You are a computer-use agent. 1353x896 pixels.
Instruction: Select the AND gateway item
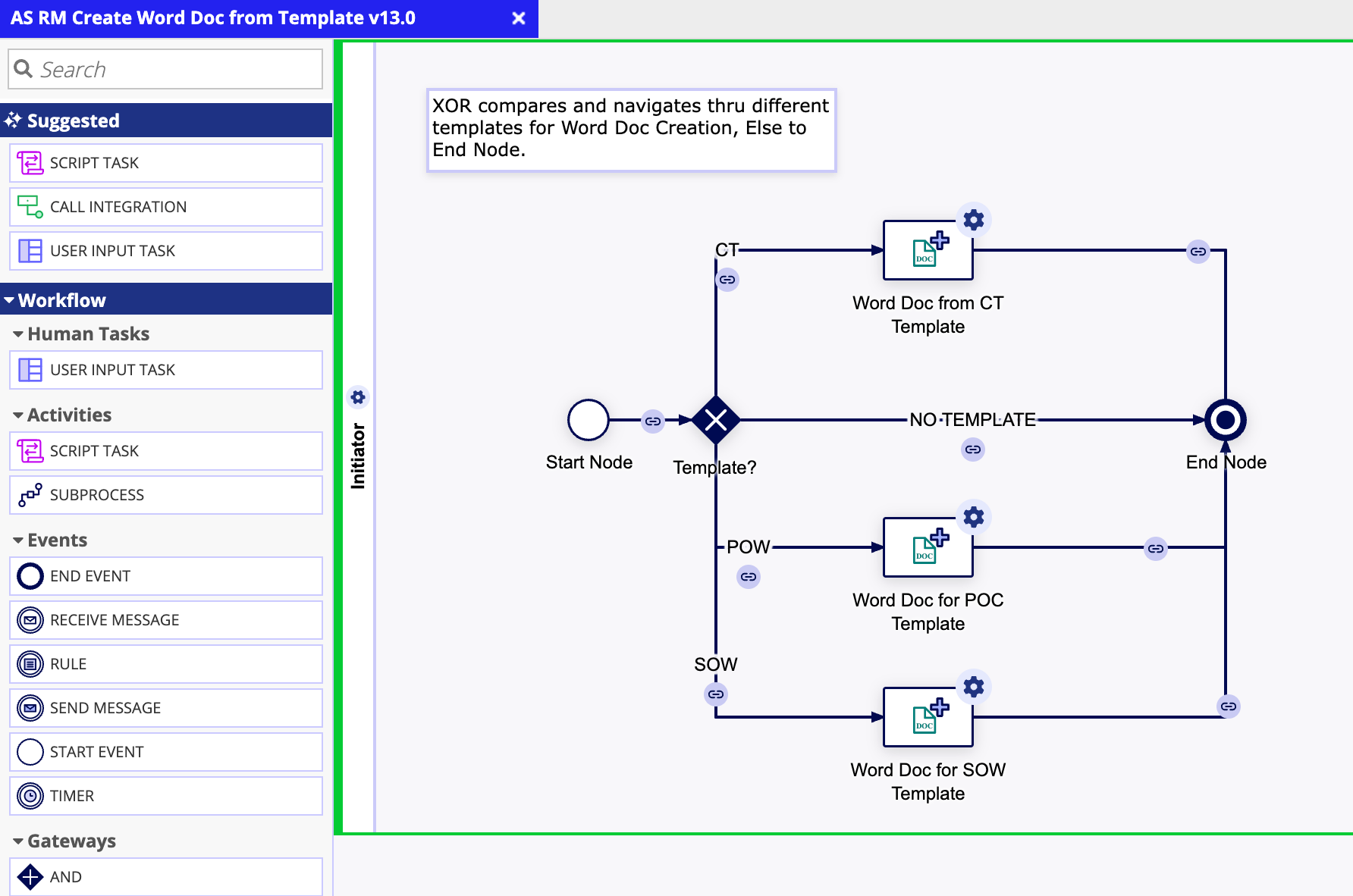(166, 877)
